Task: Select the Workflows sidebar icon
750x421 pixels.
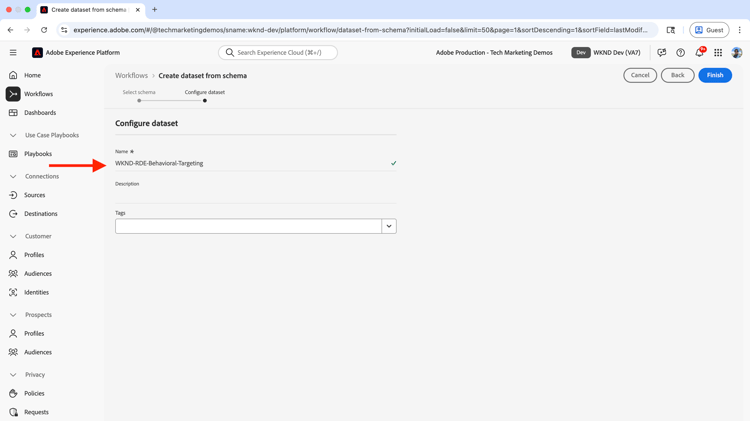Action: tap(13, 94)
